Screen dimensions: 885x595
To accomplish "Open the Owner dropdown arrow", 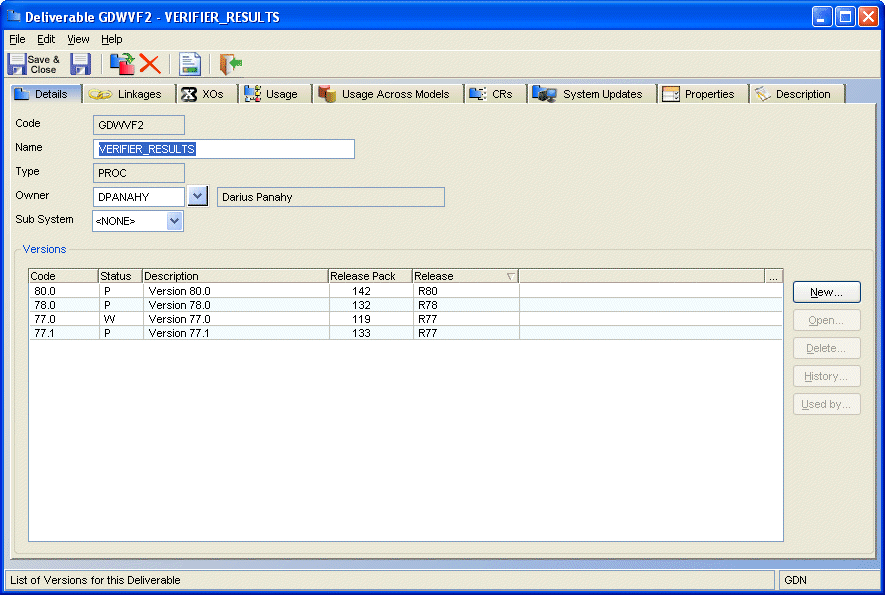I will pos(198,196).
